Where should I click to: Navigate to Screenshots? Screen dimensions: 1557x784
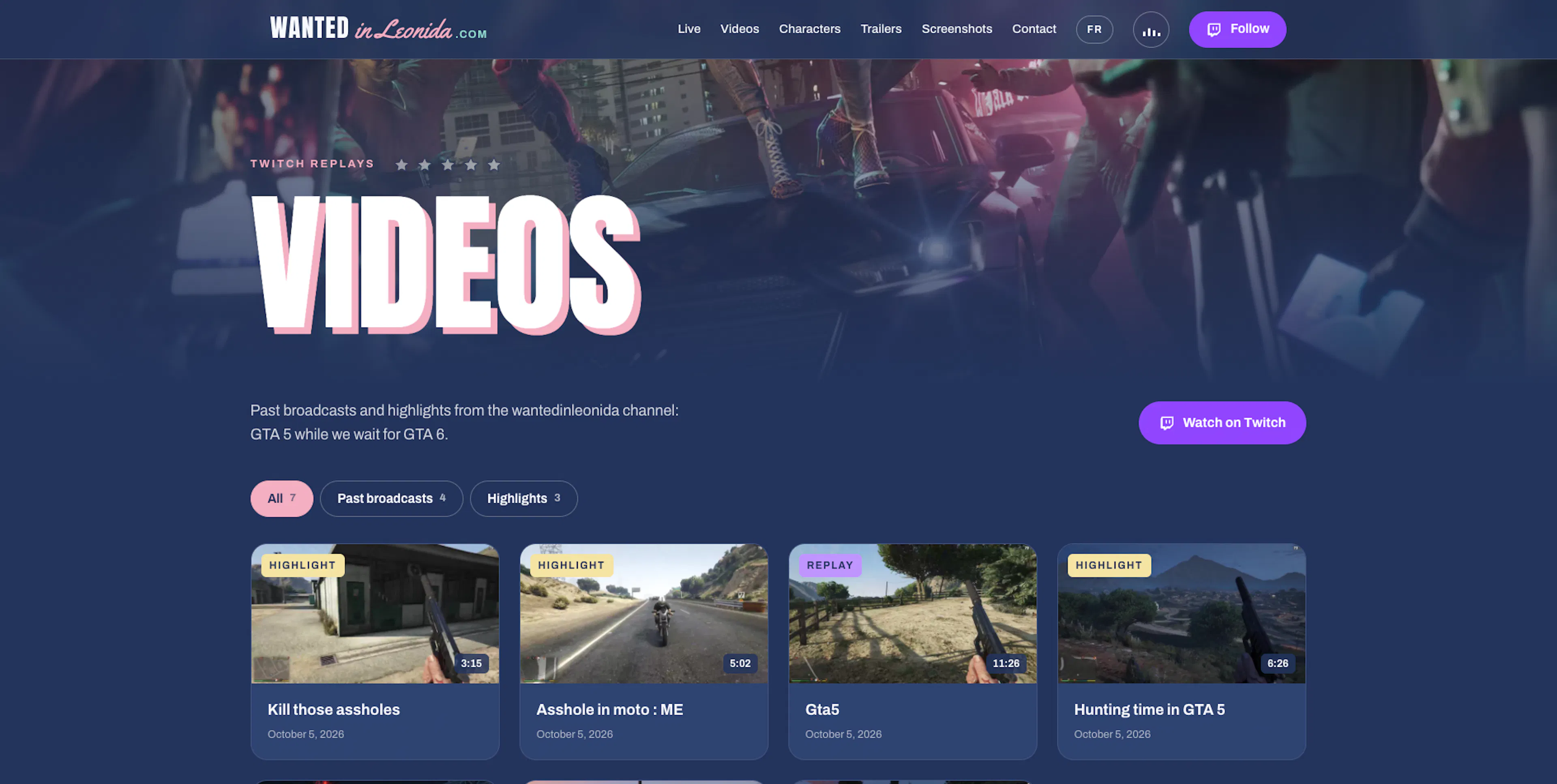[957, 29]
